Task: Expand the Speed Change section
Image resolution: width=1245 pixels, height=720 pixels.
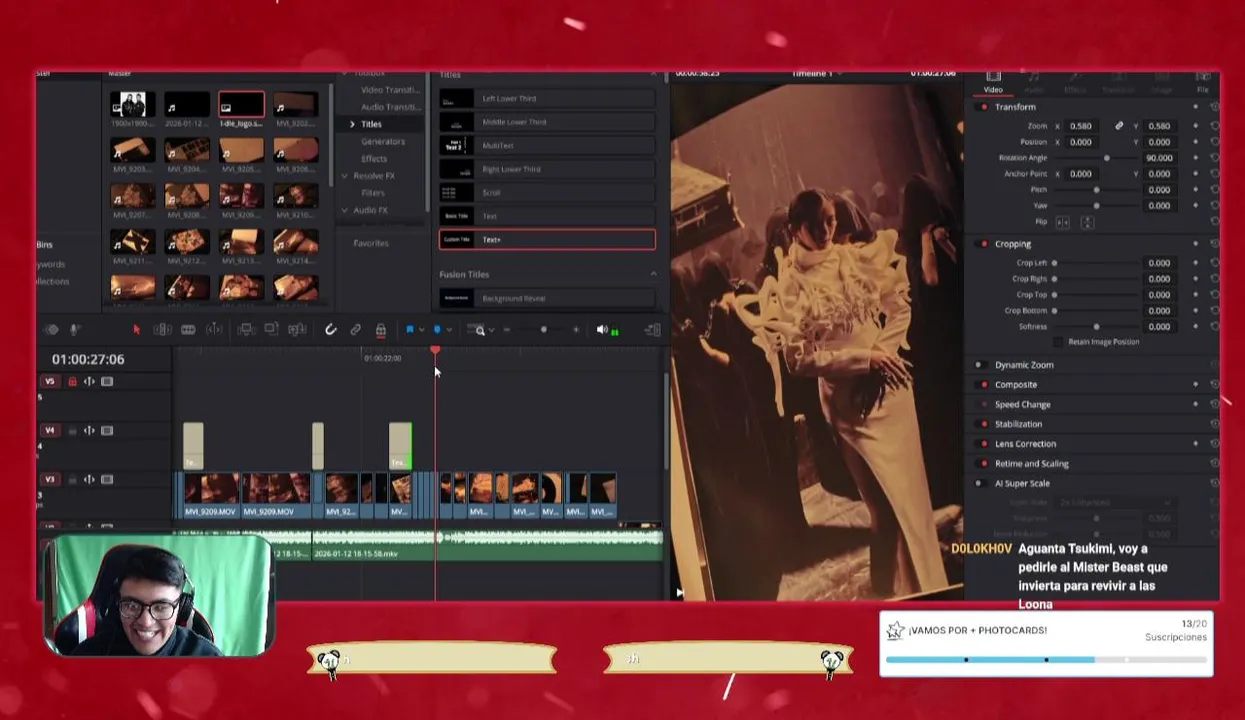Action: tap(1023, 405)
